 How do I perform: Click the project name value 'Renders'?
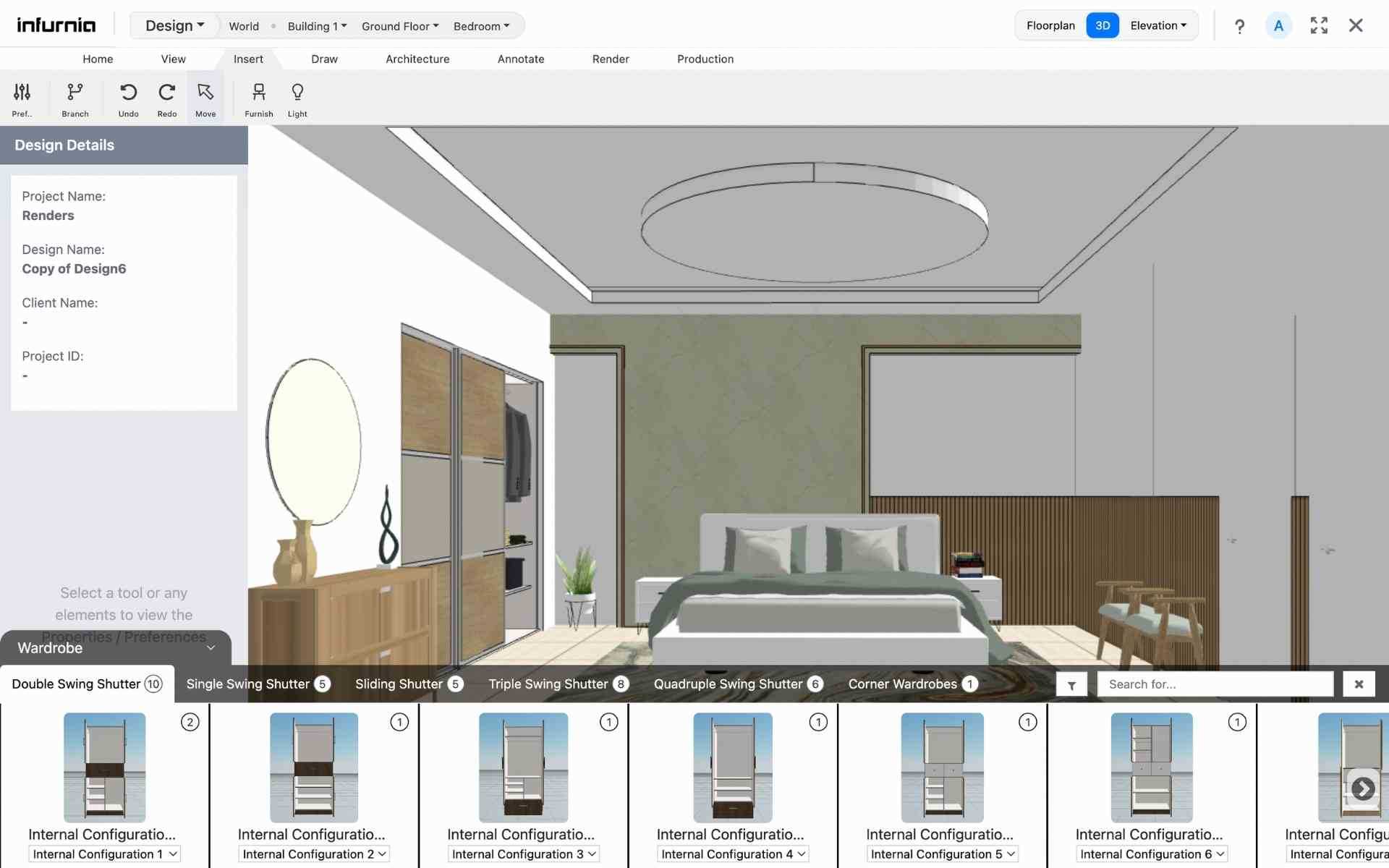coord(48,216)
